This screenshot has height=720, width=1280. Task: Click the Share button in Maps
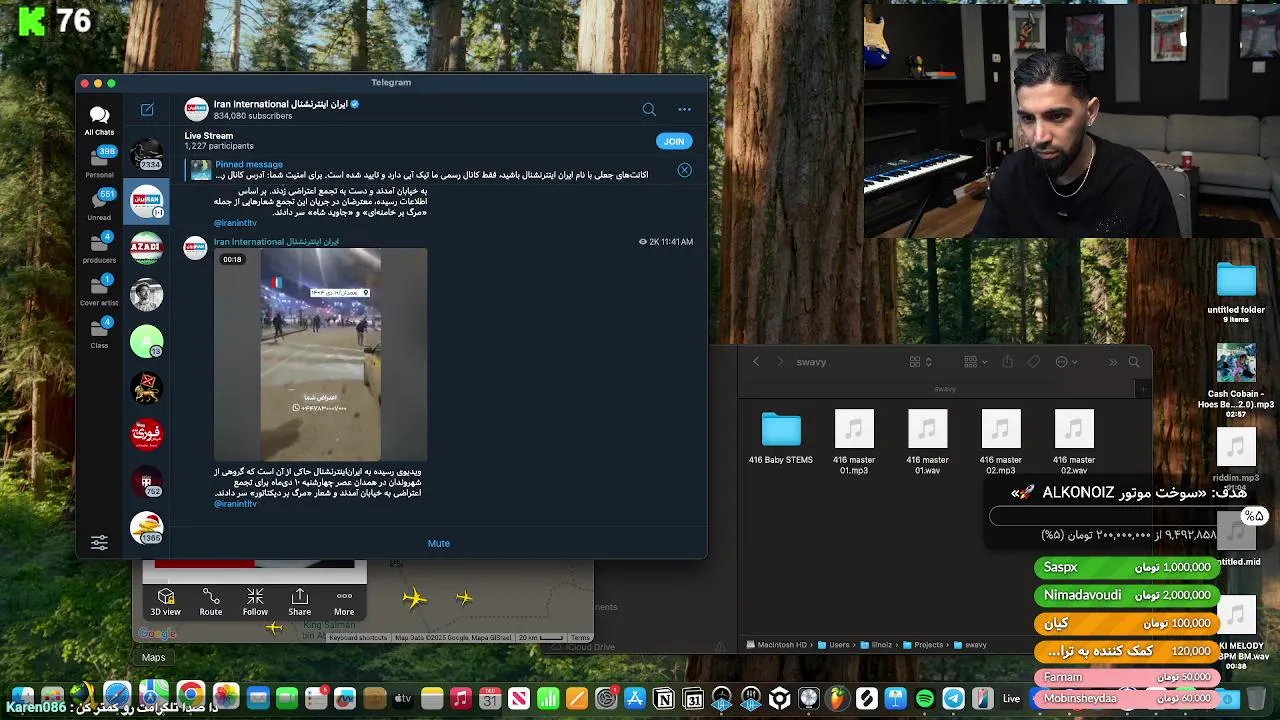point(299,602)
